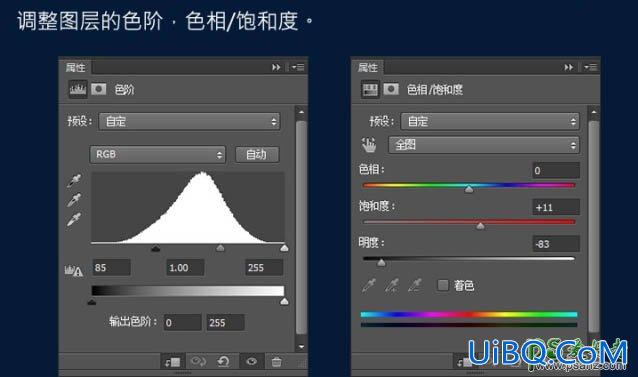638x377 pixels.
Task: Click the 明度 value field showing -83
Action: point(556,244)
